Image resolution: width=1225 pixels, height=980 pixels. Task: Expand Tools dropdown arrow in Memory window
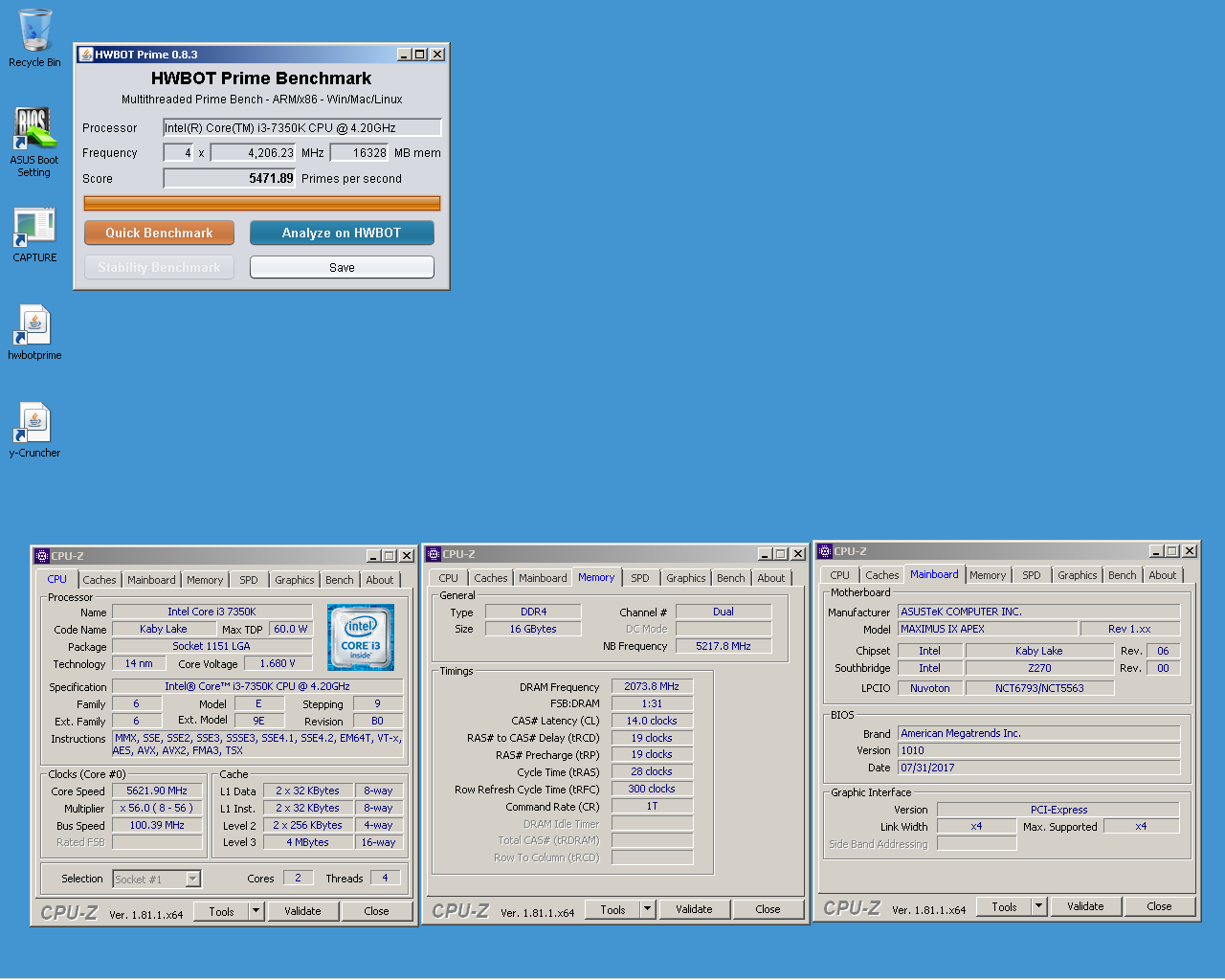[648, 909]
